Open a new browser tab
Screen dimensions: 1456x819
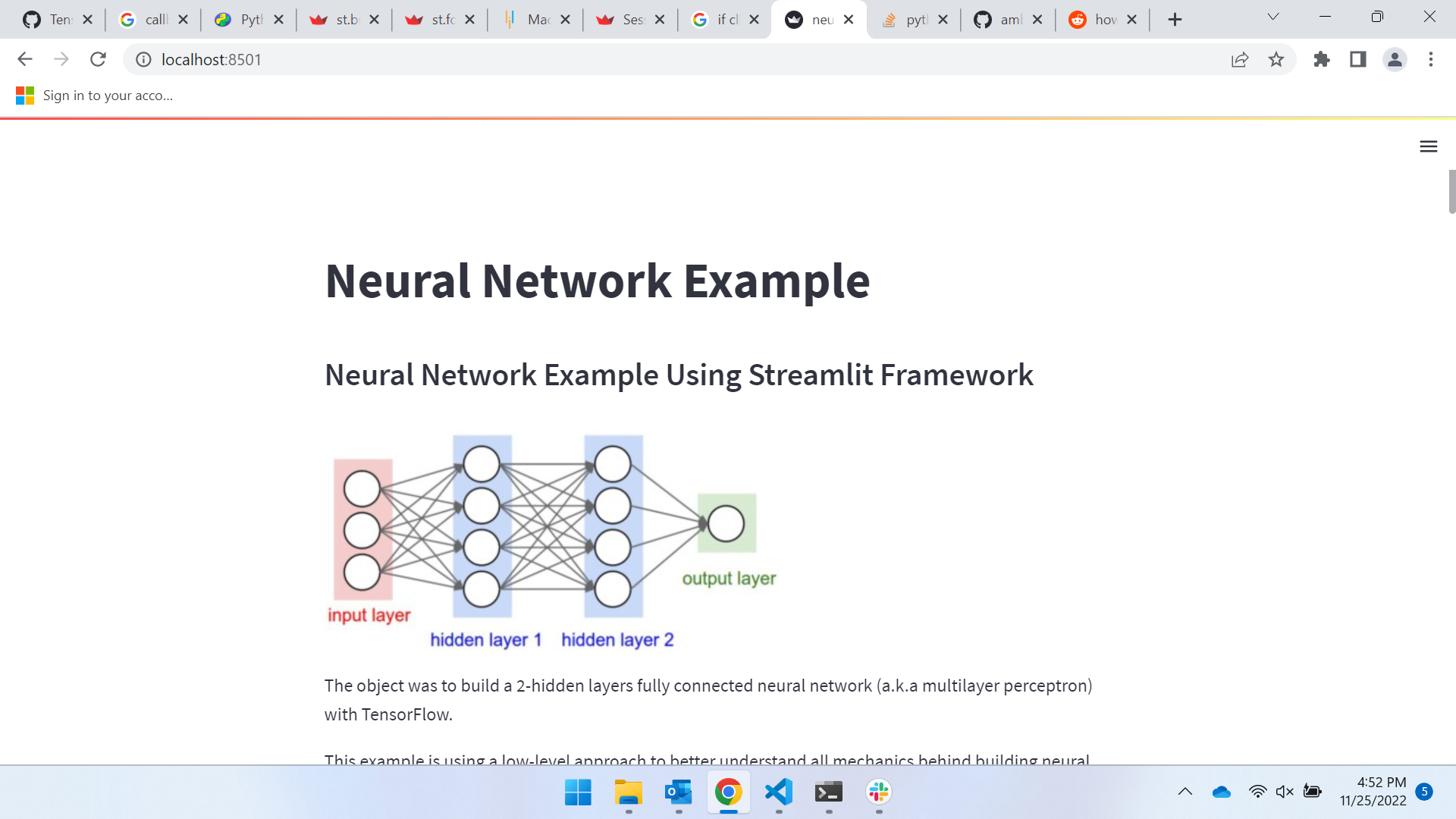click(1175, 20)
